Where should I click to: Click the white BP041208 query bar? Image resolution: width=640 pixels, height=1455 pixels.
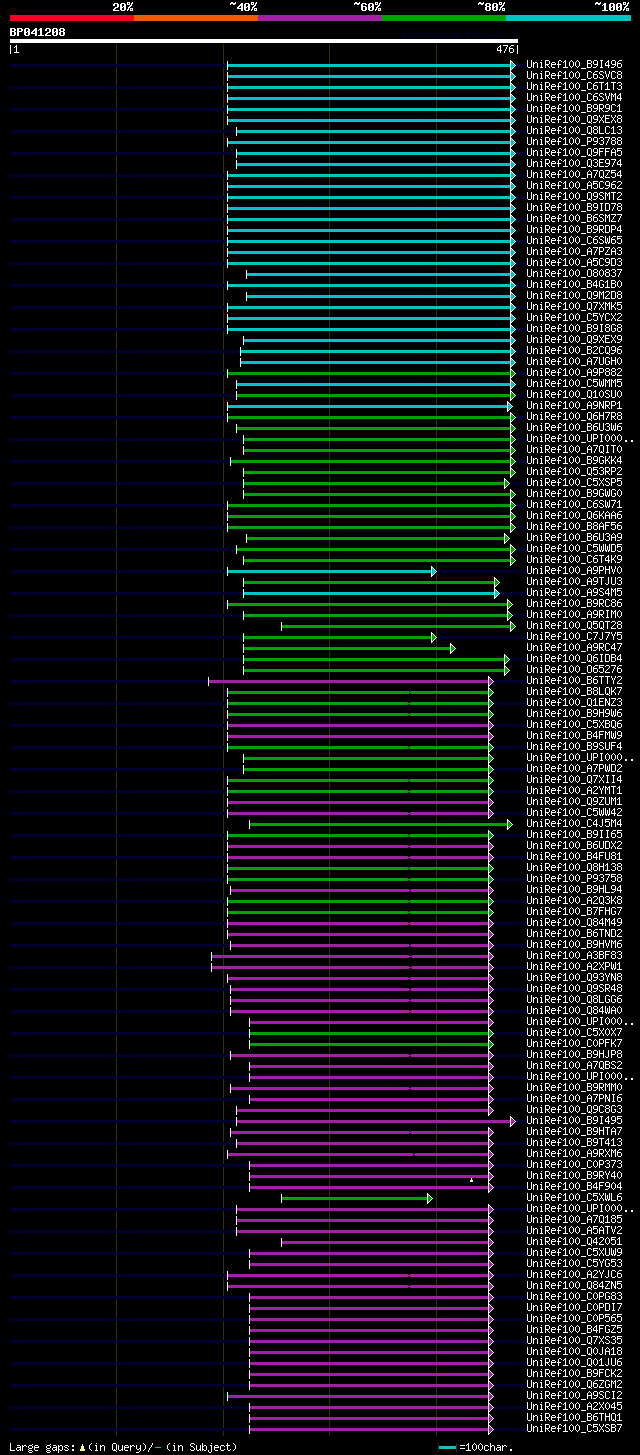pyautogui.click(x=264, y=41)
